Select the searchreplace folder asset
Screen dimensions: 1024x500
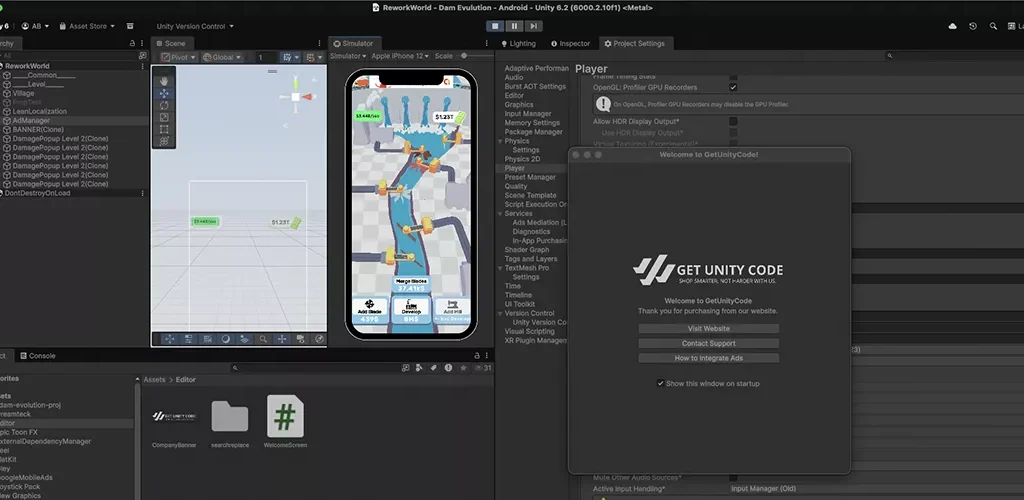tap(230, 424)
